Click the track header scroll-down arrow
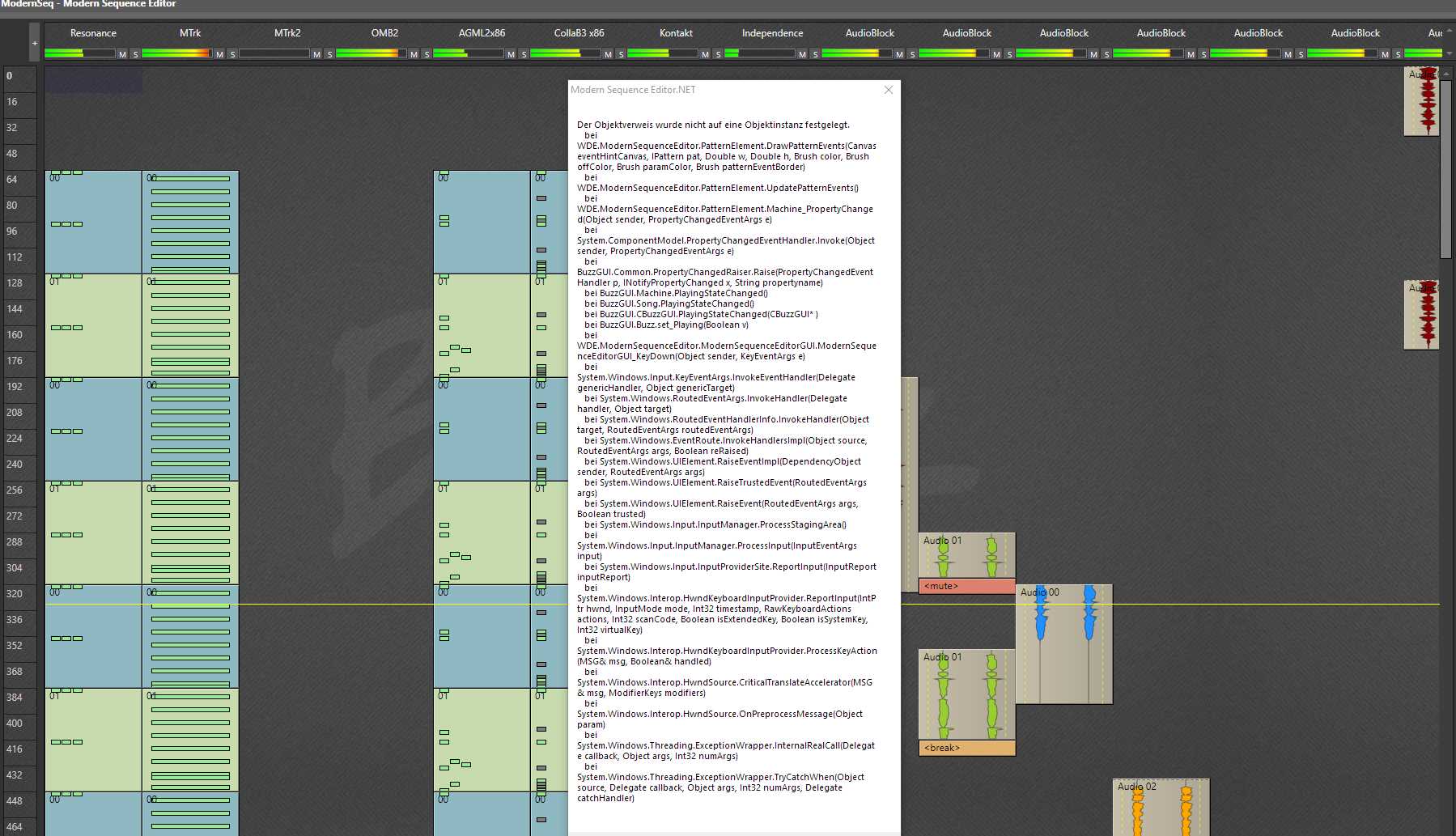Viewport: 1456px width, 836px height. [1449, 53]
